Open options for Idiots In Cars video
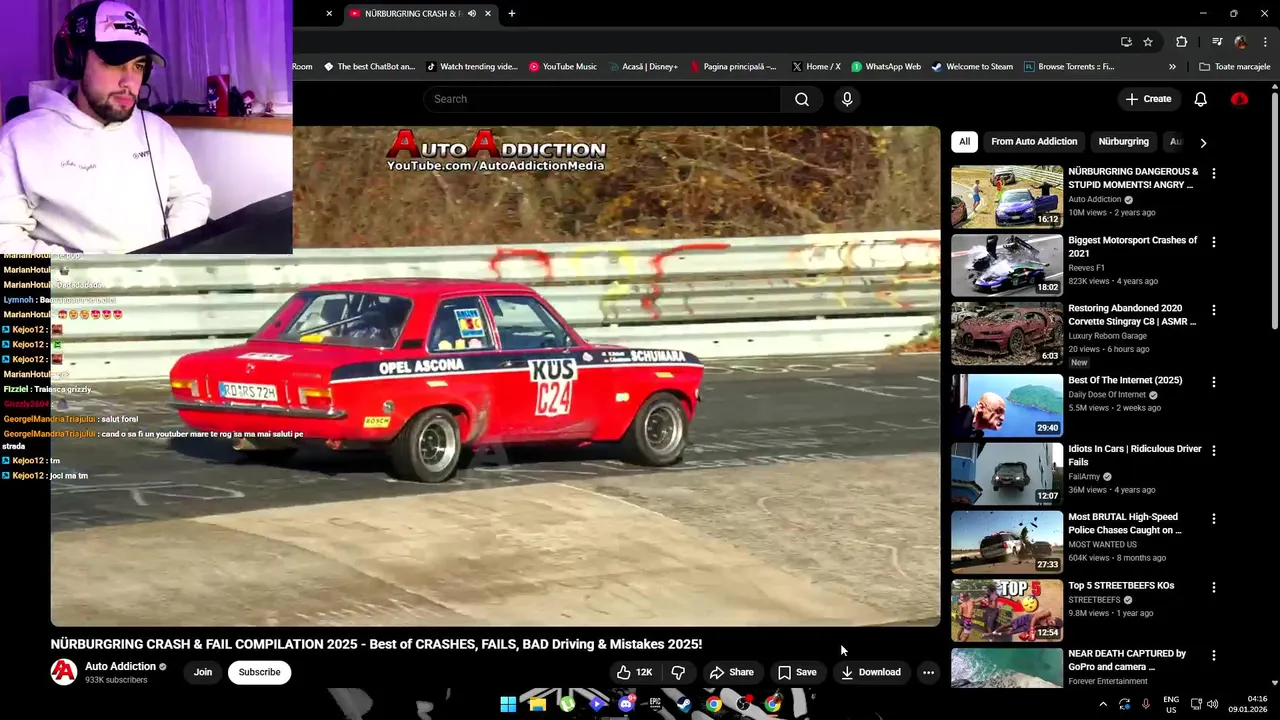The height and width of the screenshot is (720, 1280). [x=1213, y=450]
